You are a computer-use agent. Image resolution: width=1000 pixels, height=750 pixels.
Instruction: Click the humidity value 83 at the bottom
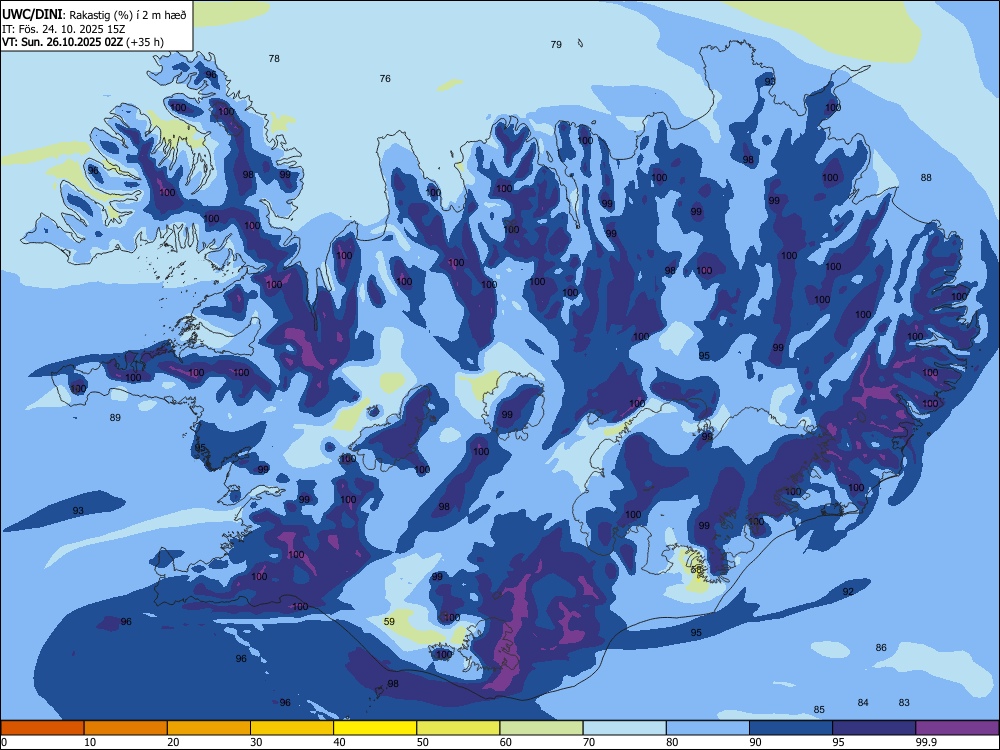pos(904,703)
